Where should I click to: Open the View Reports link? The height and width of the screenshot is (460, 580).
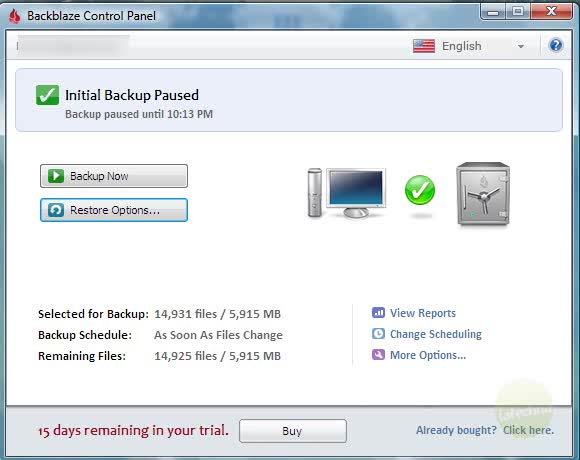click(x=422, y=313)
